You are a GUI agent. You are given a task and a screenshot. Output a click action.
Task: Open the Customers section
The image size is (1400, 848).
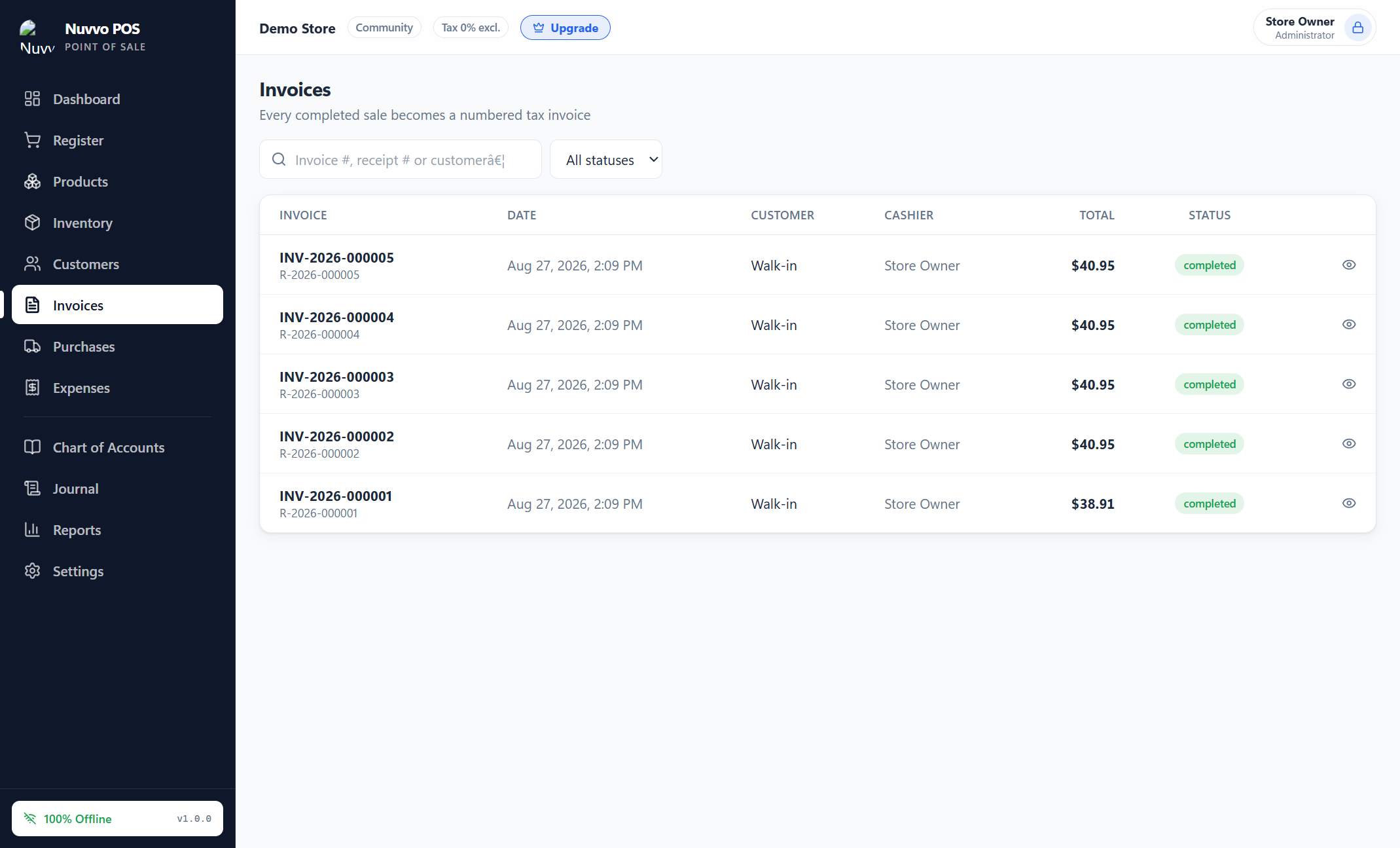[117, 264]
